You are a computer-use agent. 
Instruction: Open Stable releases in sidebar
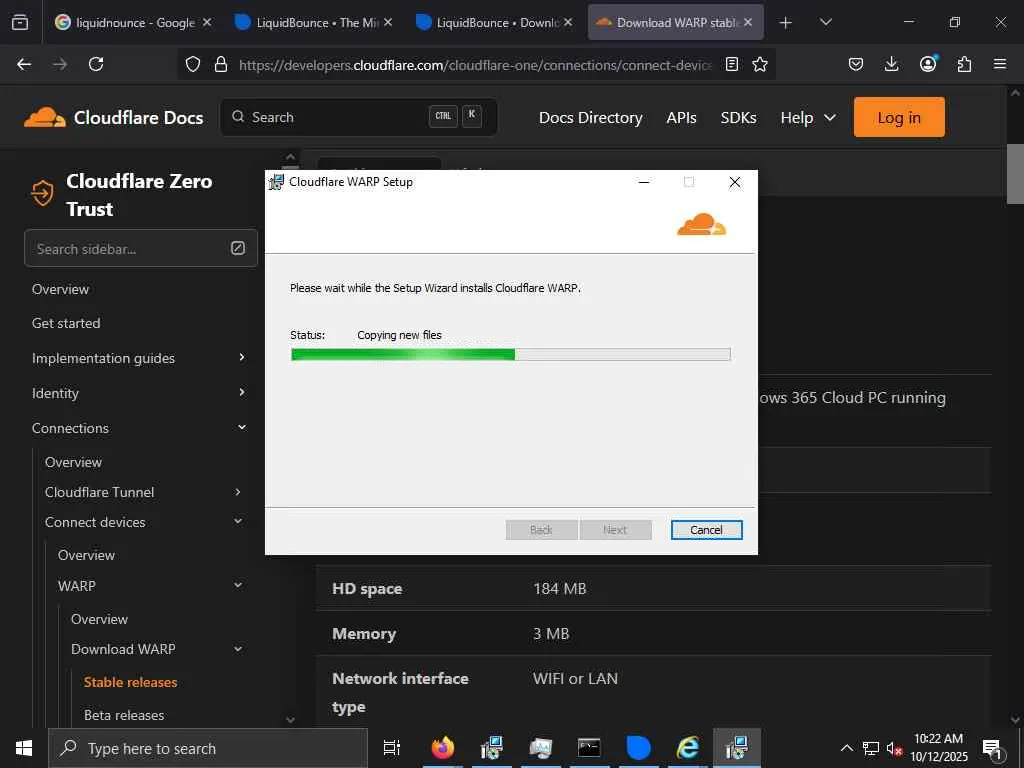(131, 682)
